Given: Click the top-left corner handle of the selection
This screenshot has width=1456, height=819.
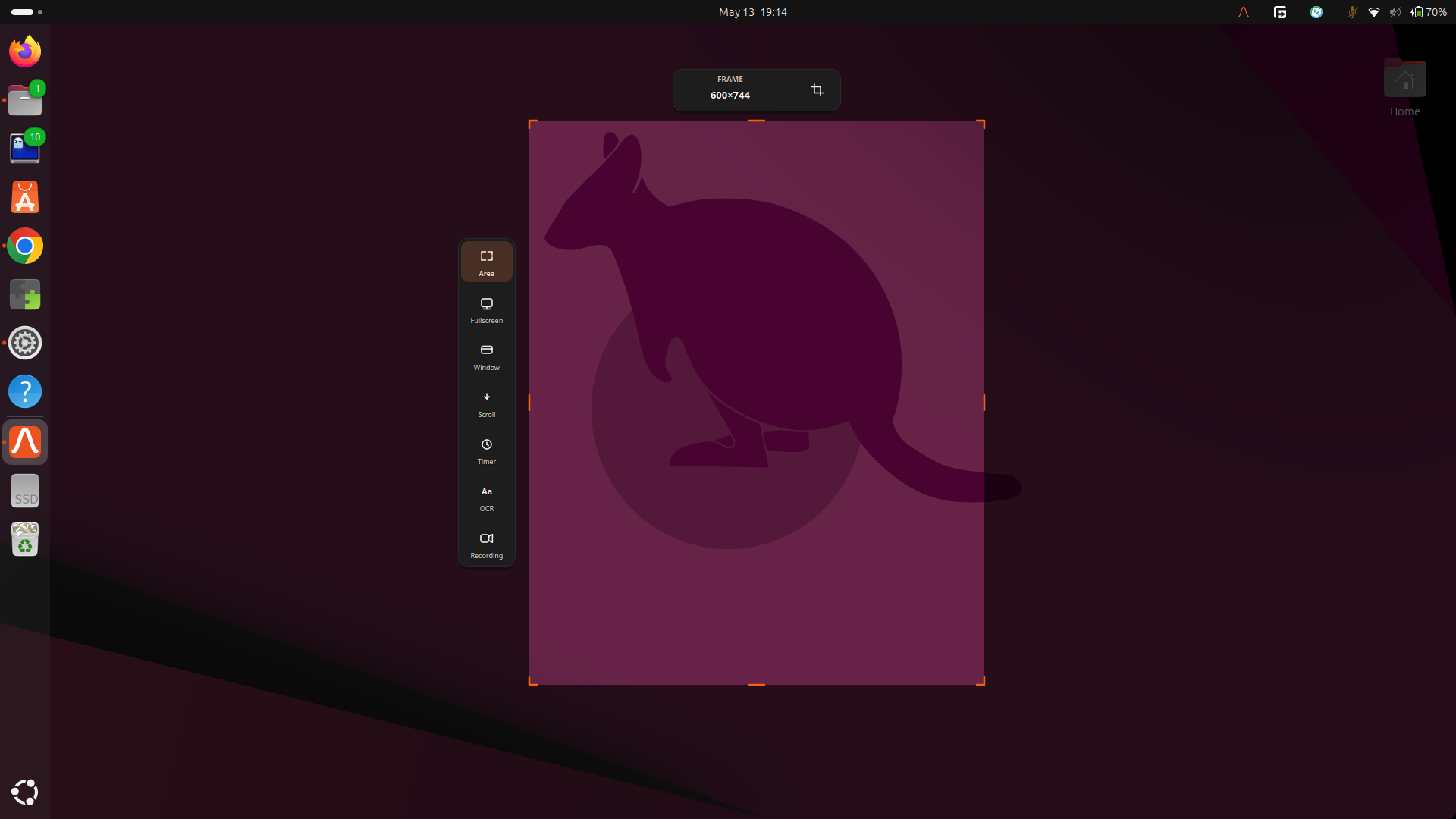Looking at the screenshot, I should click(532, 124).
